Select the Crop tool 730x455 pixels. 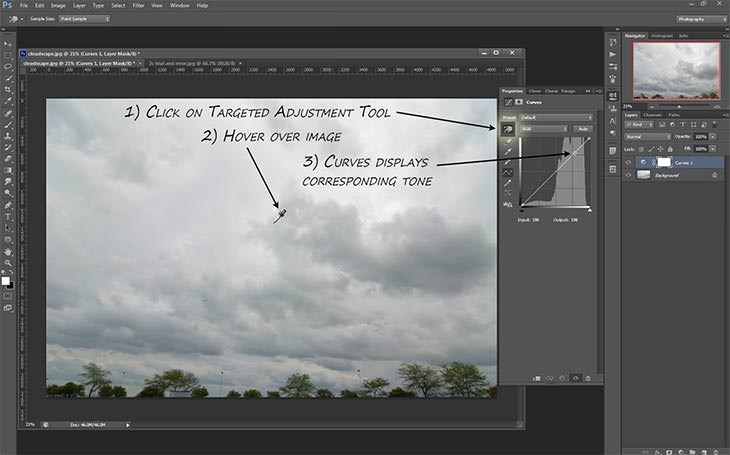tap(8, 89)
